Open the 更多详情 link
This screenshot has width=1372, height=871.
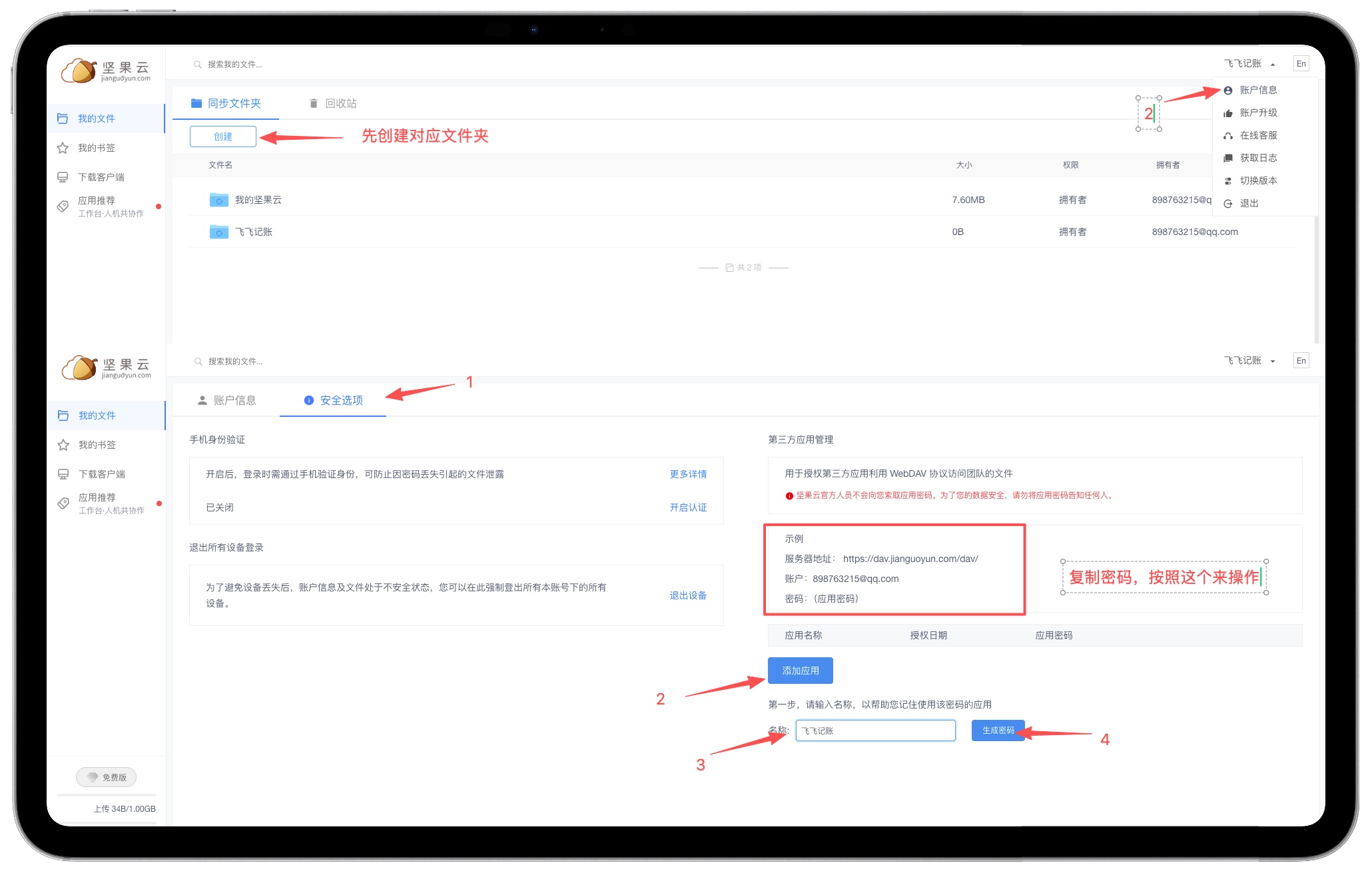[688, 474]
